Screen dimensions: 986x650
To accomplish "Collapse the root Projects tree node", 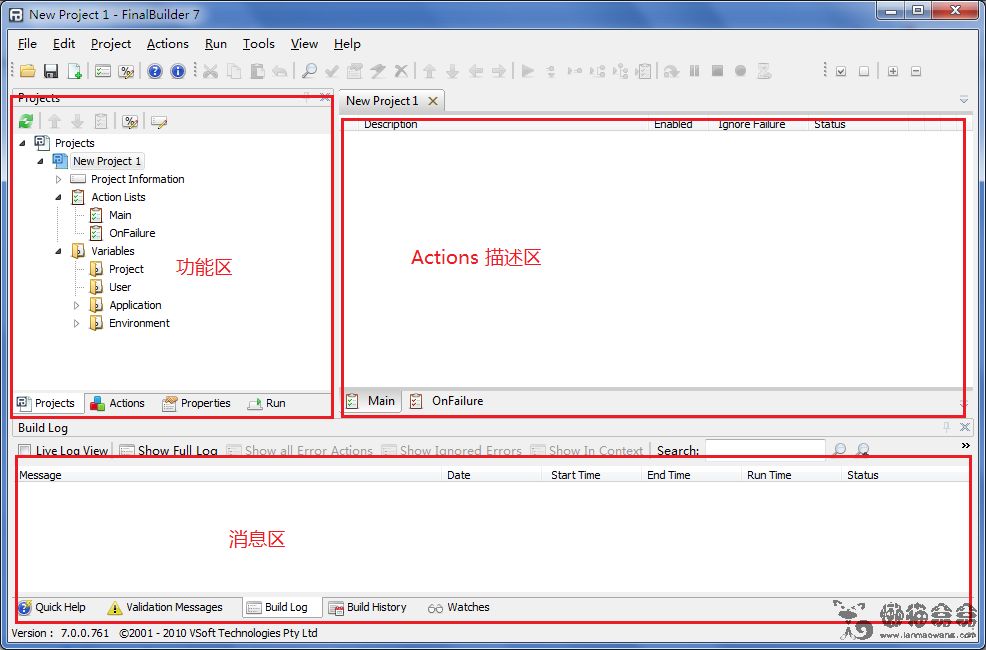I will point(23,143).
